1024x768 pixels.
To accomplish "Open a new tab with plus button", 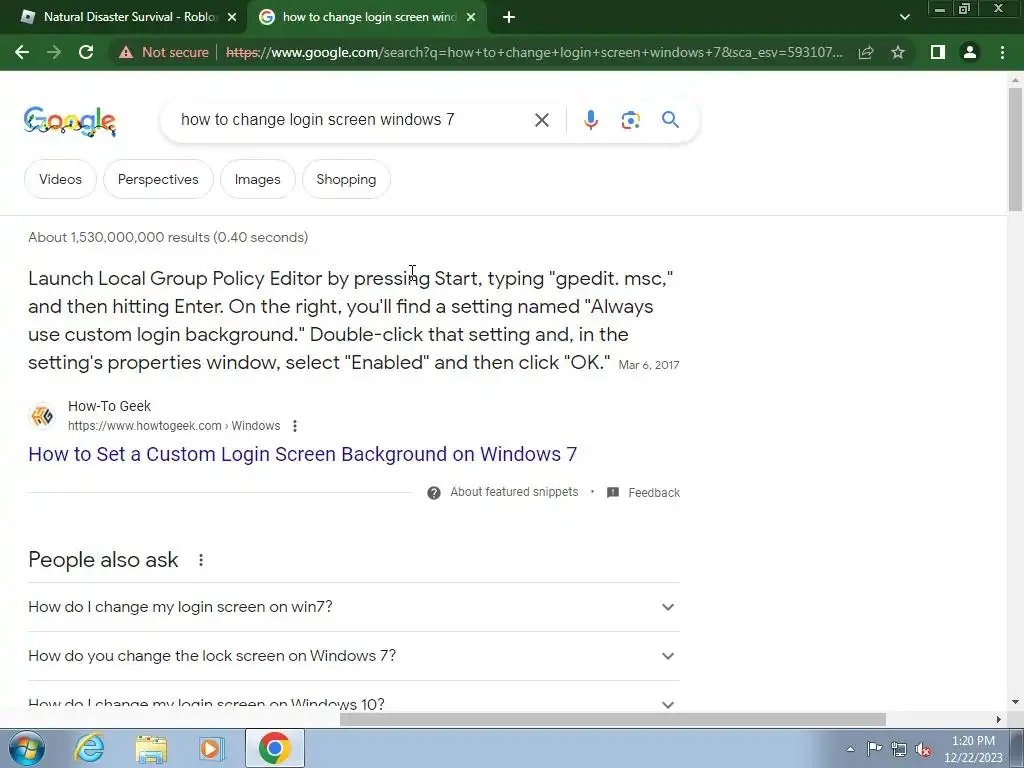I will [509, 17].
